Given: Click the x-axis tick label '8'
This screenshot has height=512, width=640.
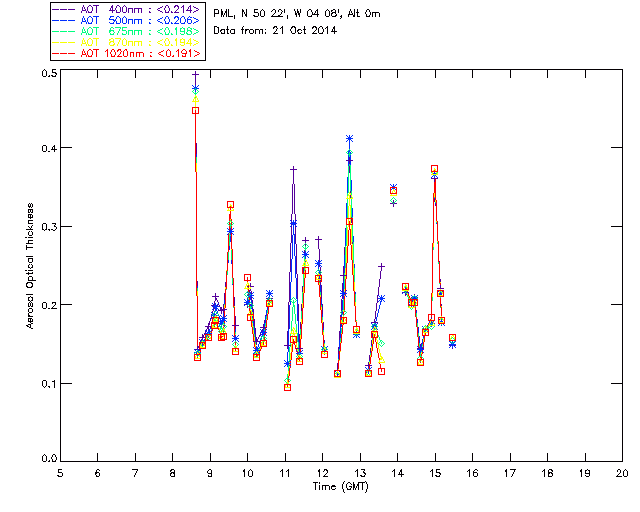Looking at the screenshot, I should [172, 473].
